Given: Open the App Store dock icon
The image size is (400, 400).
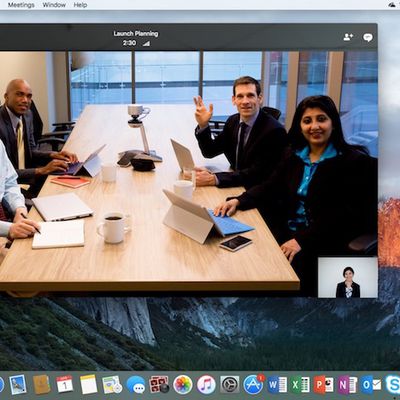Looking at the screenshot, I should (253, 385).
